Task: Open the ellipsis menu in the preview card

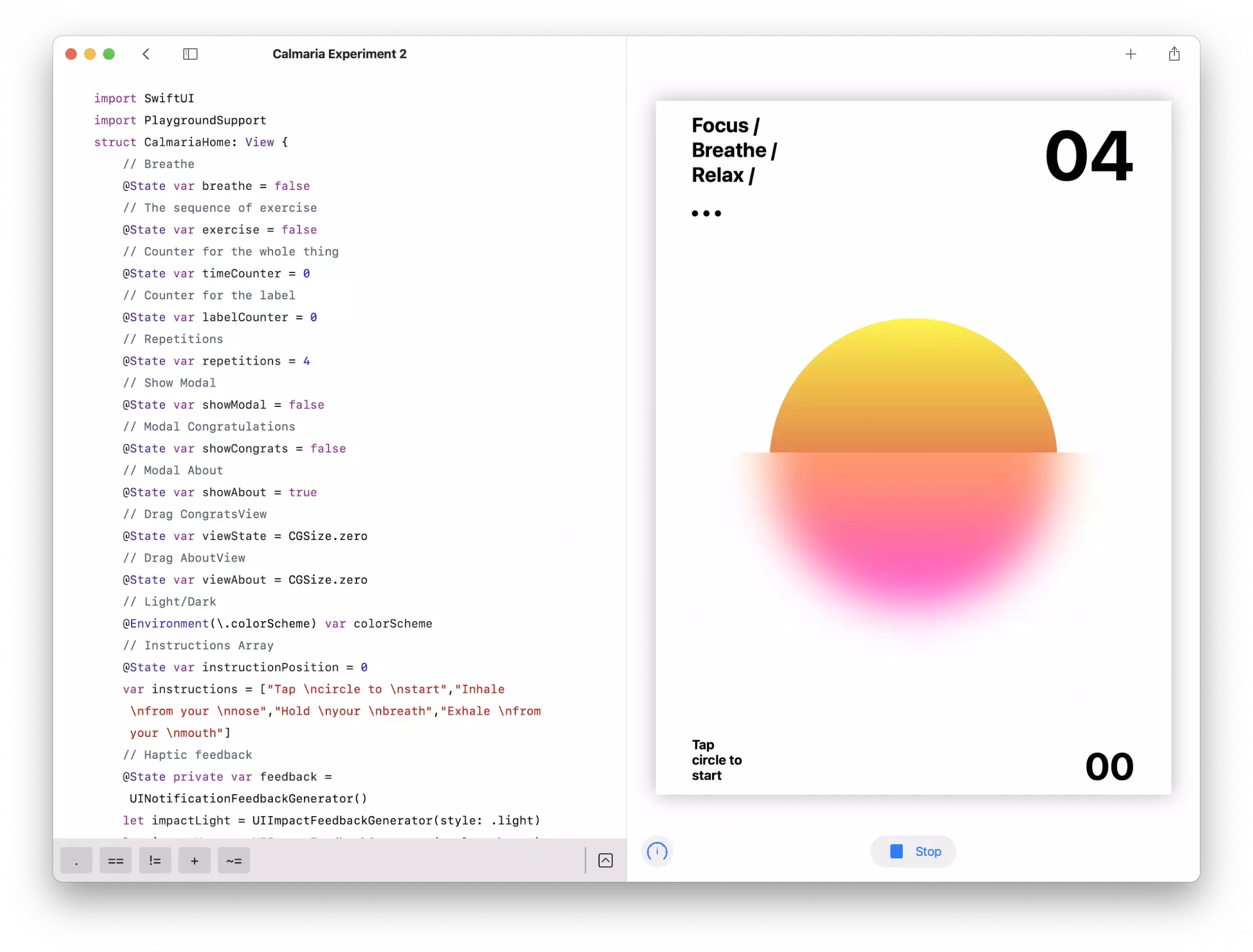Action: pyautogui.click(x=706, y=214)
